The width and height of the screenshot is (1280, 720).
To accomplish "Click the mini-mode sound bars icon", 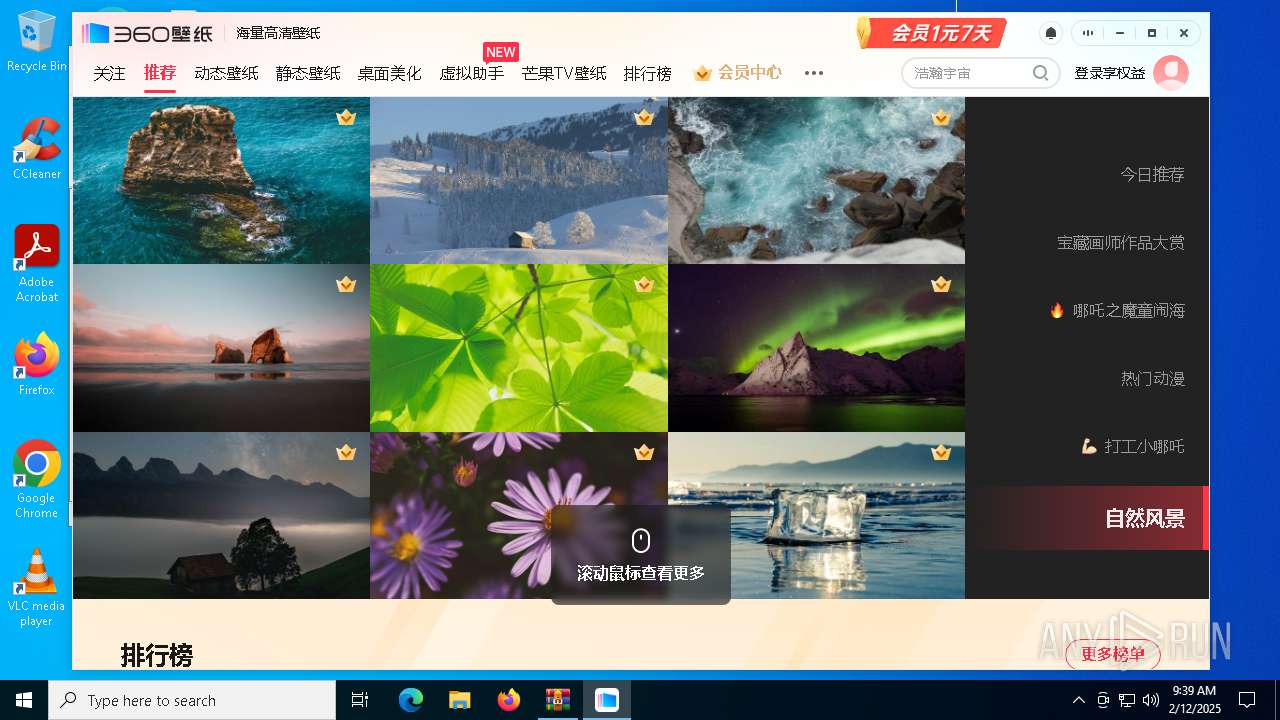I will [x=1087, y=33].
